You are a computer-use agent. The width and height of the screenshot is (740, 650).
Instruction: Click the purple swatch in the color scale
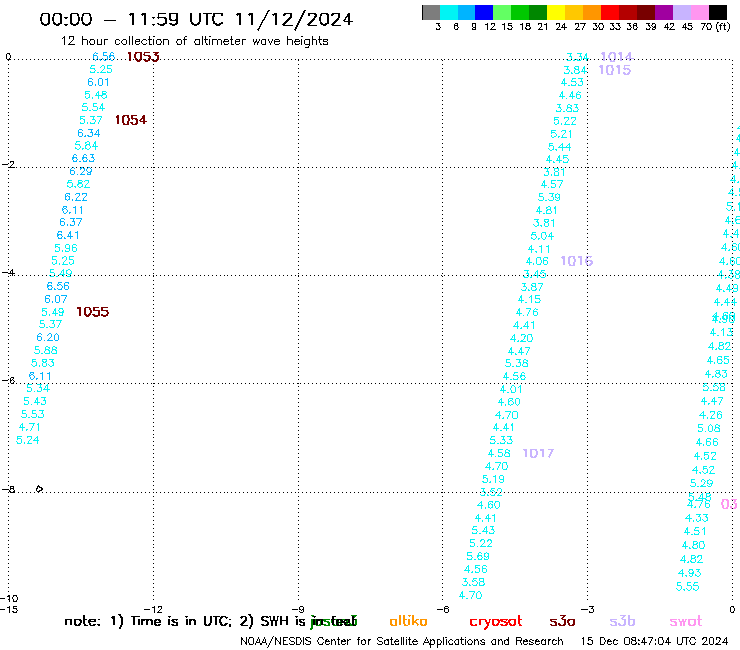click(x=664, y=12)
